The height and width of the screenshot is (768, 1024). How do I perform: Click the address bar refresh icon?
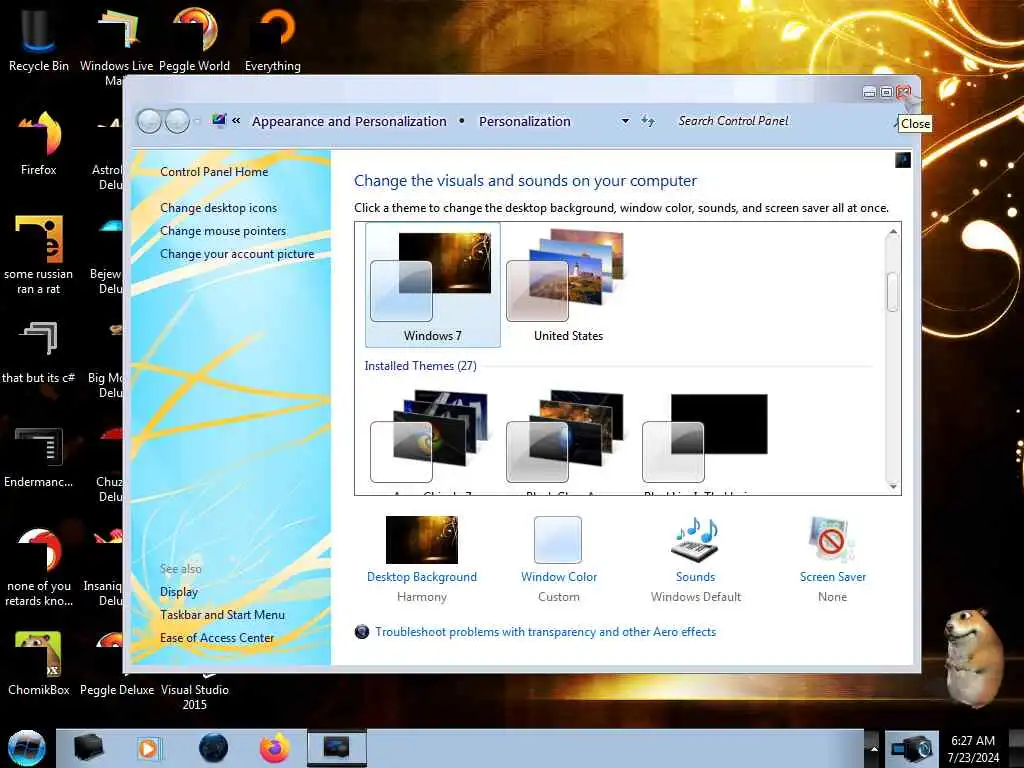[647, 121]
